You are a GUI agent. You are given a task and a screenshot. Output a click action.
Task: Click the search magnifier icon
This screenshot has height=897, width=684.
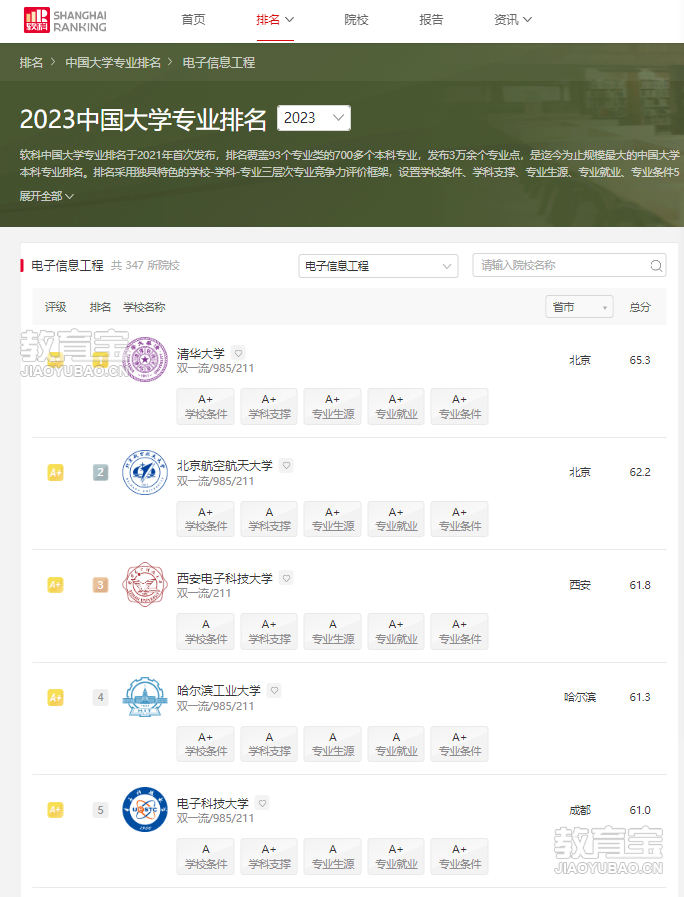[x=656, y=265]
